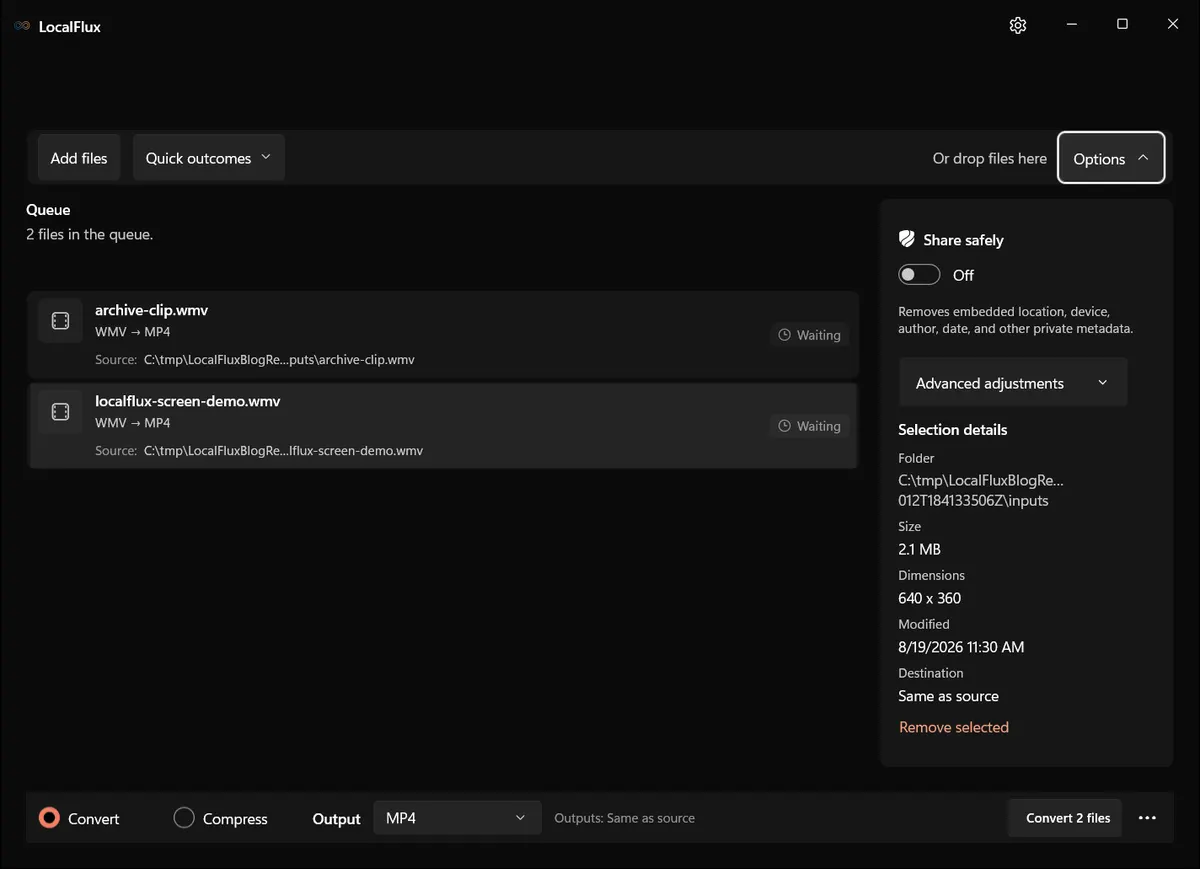Click the '8/19/2026 11:30 AM' modified date
The height and width of the screenshot is (869, 1200).
[961, 647]
